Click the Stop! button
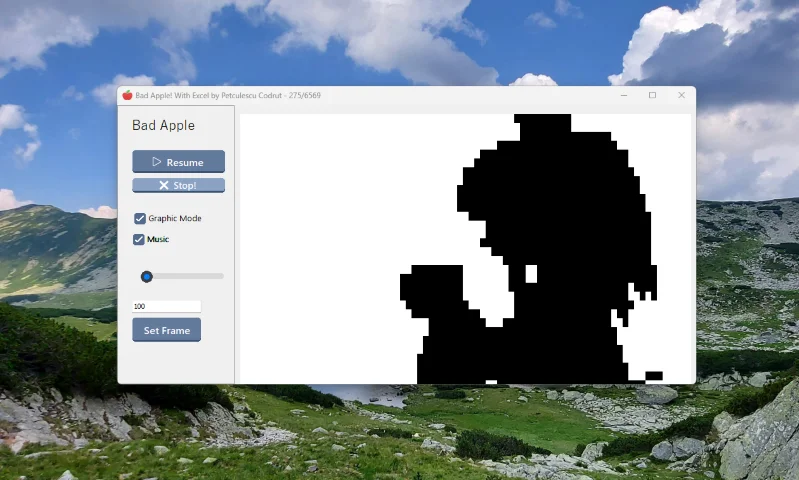The width and height of the screenshot is (799, 480). [x=178, y=185]
